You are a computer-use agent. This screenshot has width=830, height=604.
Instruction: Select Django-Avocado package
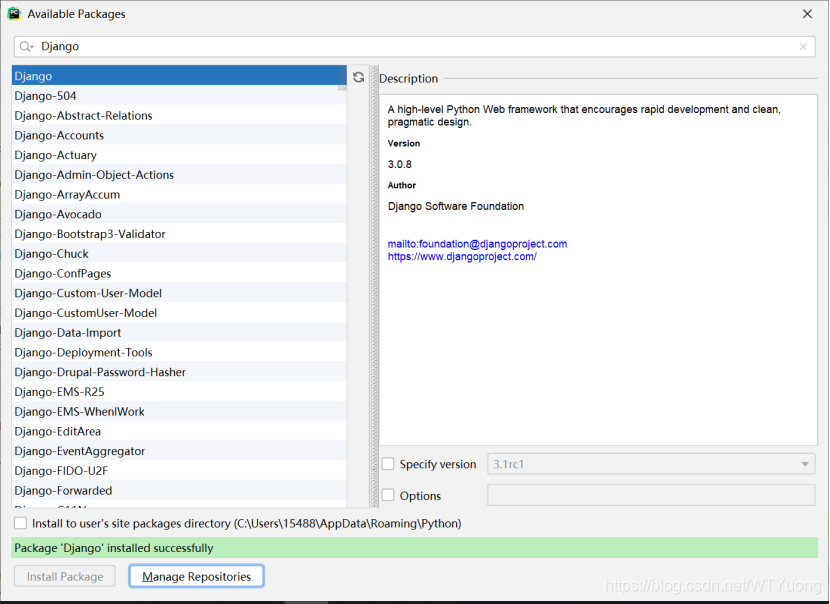[179, 214]
